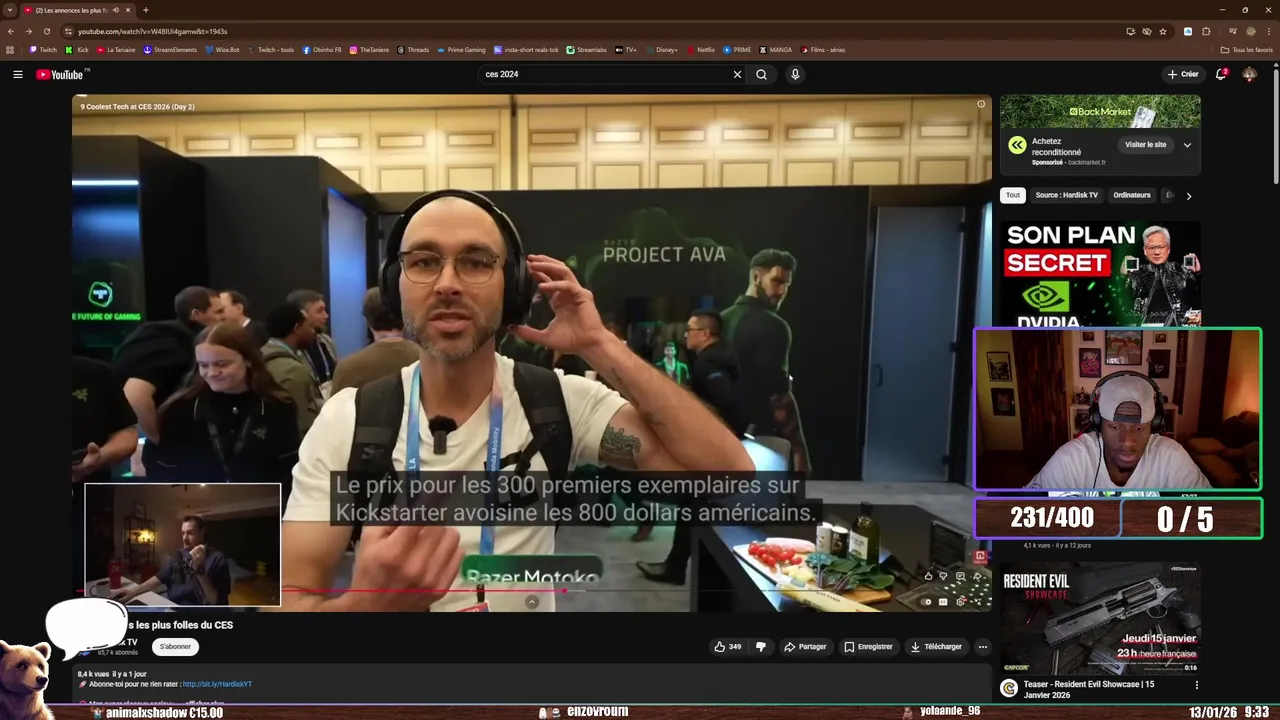Open the YouTube hamburger guide menu

pos(17,74)
